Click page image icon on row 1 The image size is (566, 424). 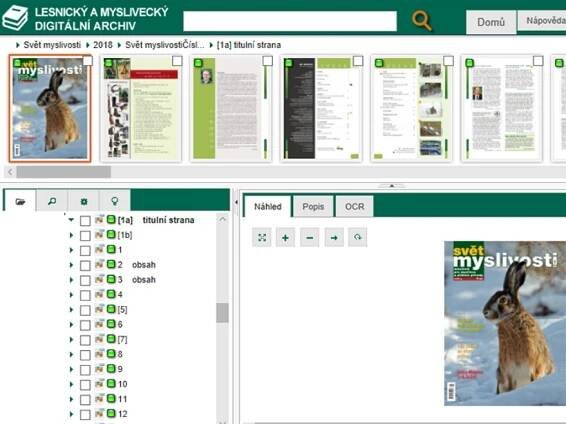(x=100, y=249)
